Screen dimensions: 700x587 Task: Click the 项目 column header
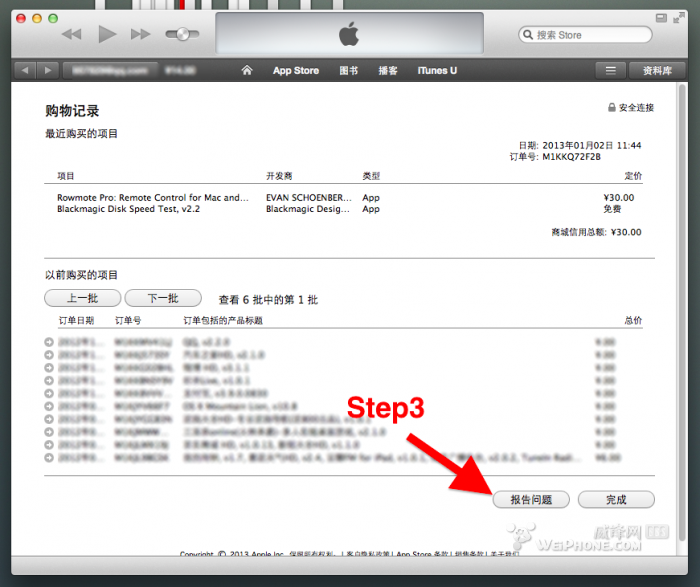click(66, 176)
